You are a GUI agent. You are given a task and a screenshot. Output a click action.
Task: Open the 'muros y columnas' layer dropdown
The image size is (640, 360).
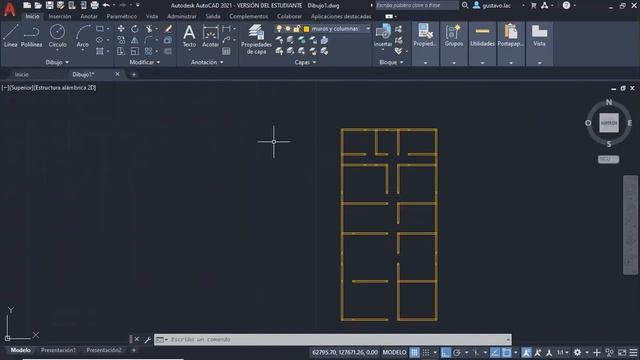click(368, 29)
